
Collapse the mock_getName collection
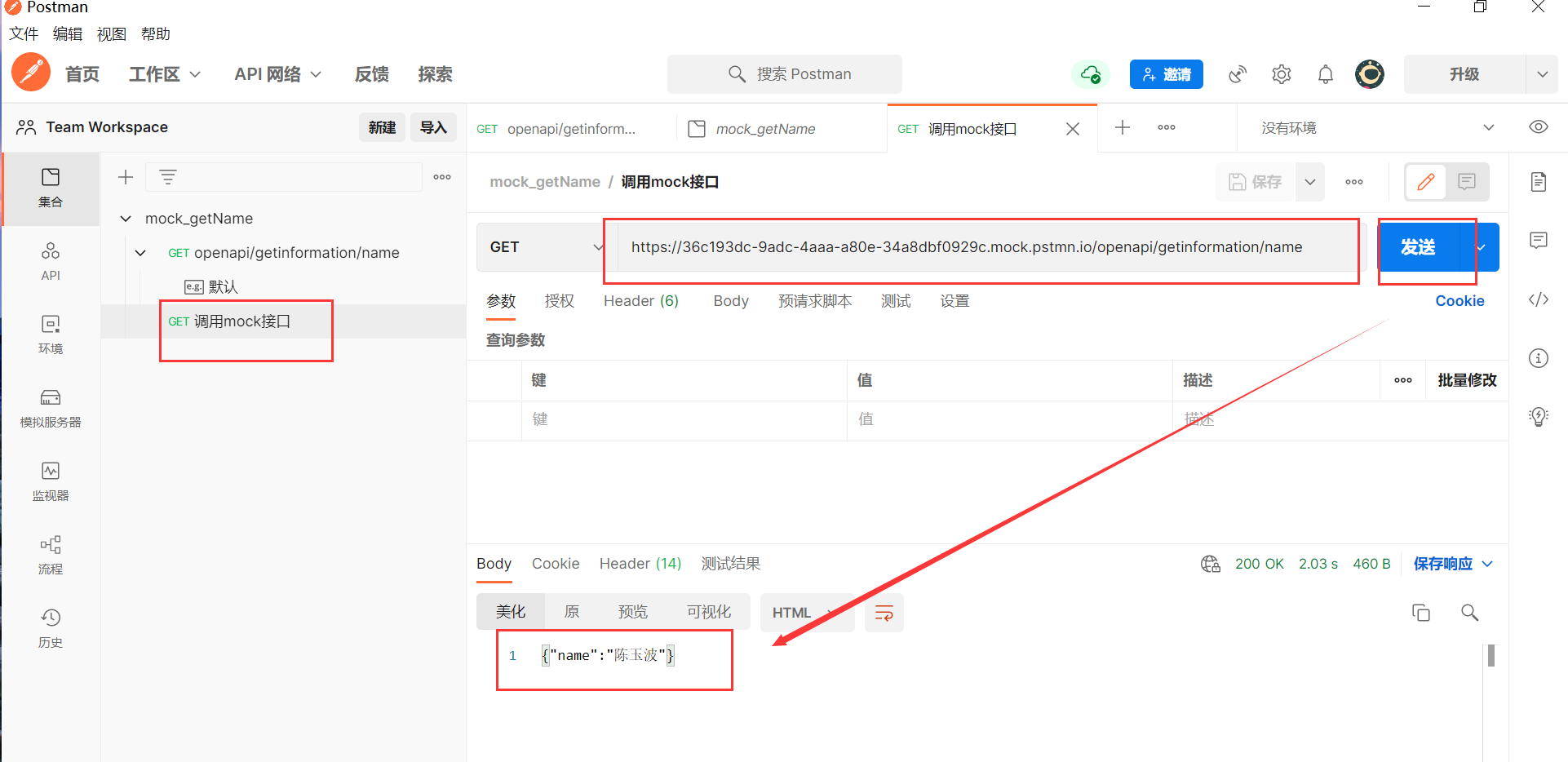126,219
